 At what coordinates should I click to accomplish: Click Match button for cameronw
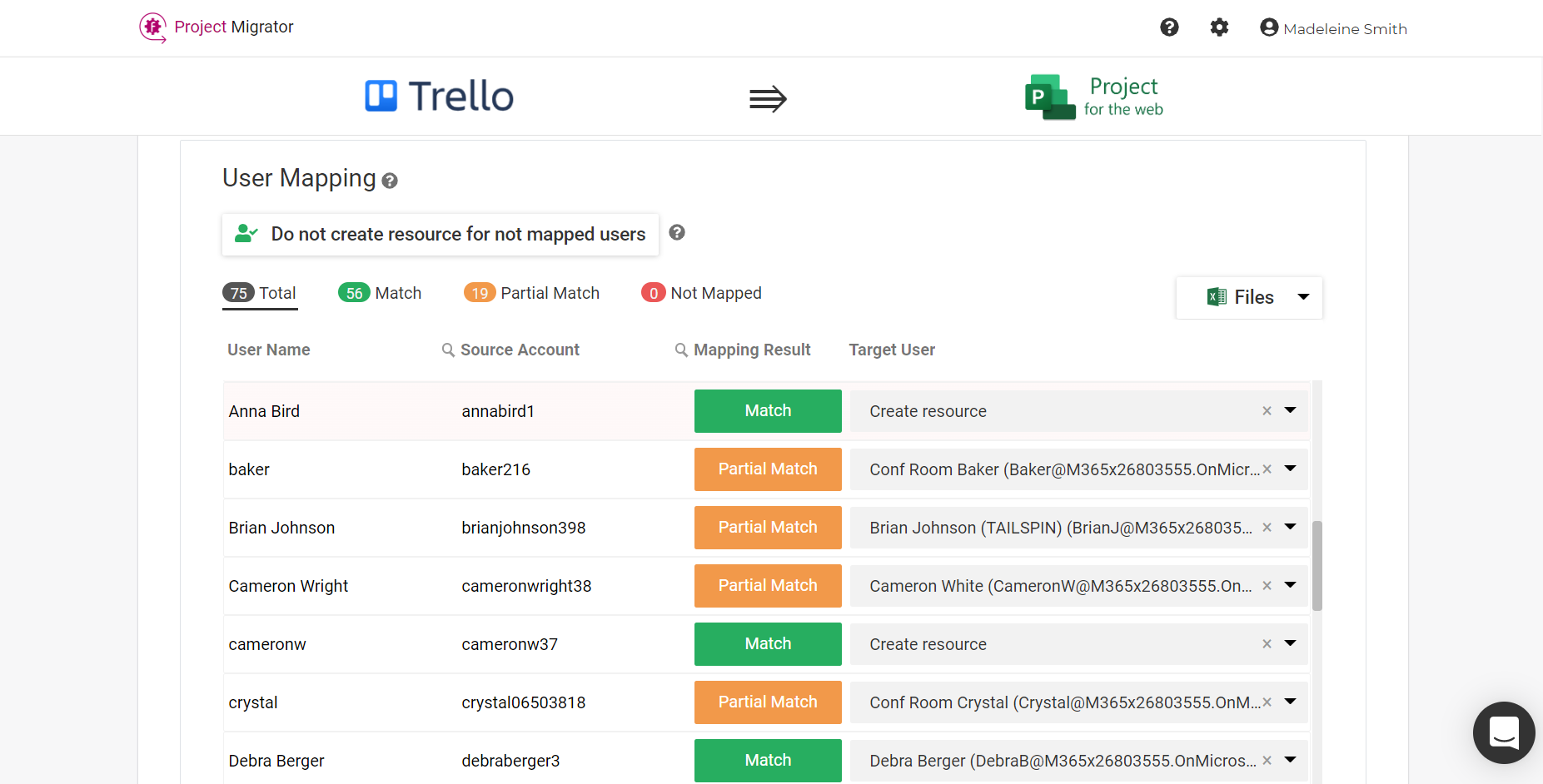(768, 644)
